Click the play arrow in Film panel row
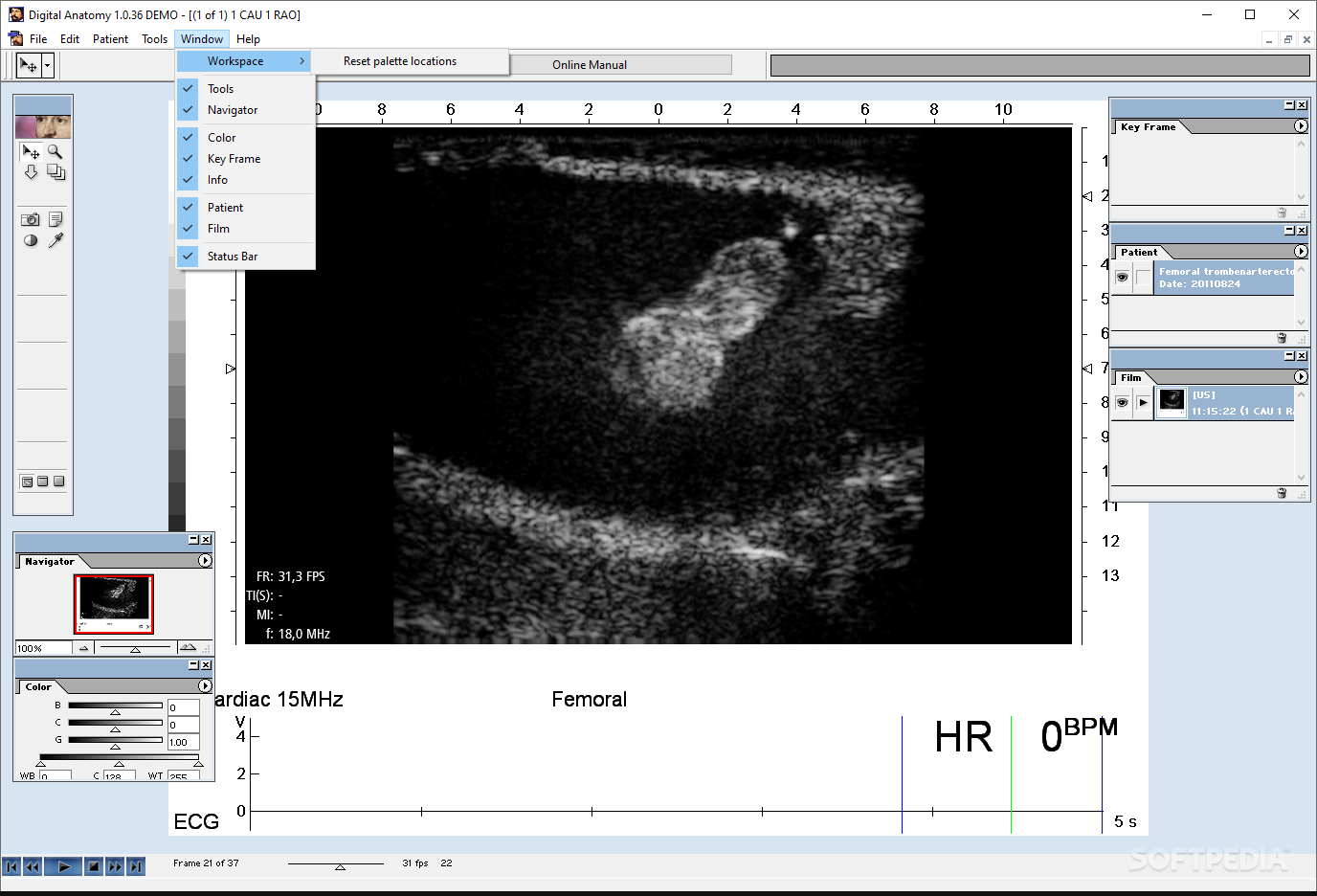 [1144, 402]
